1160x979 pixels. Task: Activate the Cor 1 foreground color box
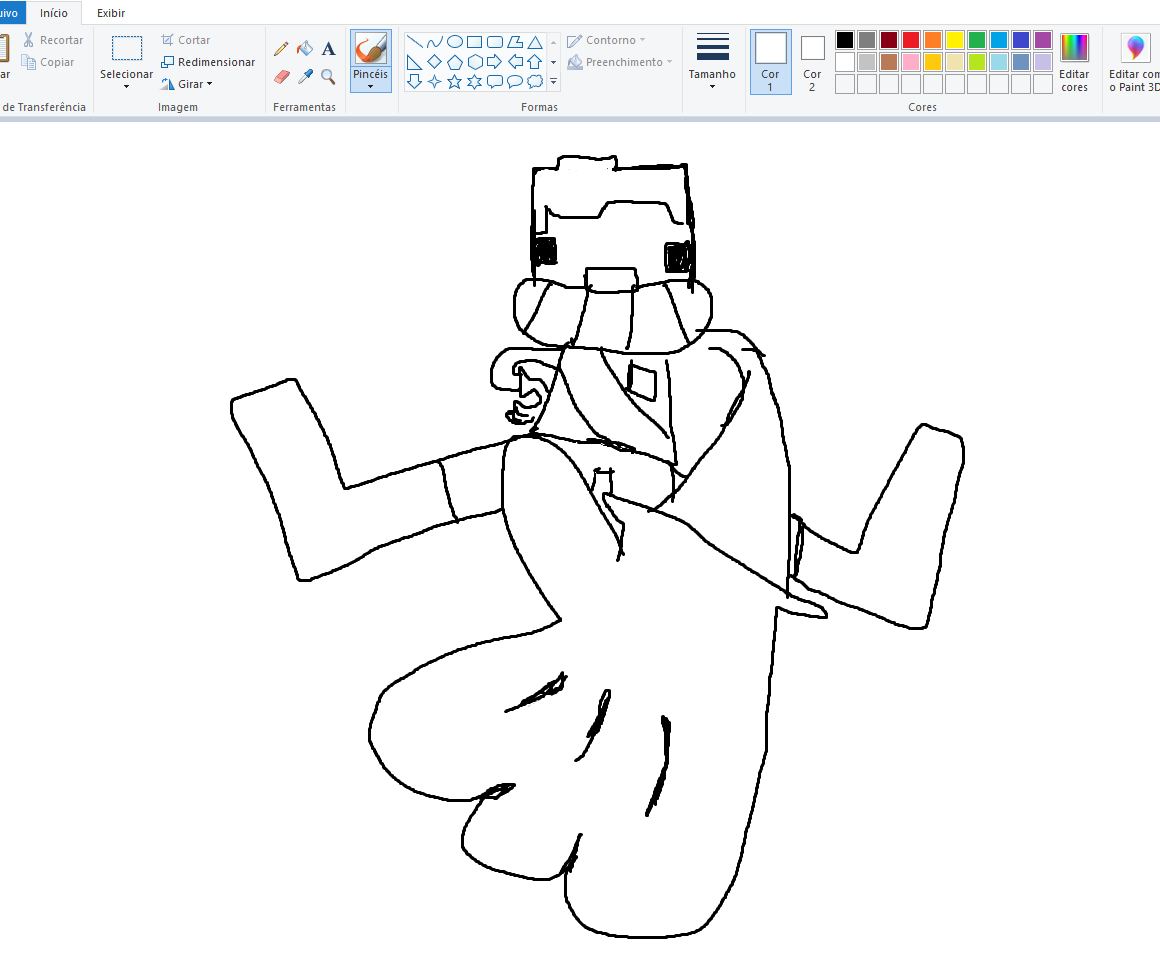770,62
